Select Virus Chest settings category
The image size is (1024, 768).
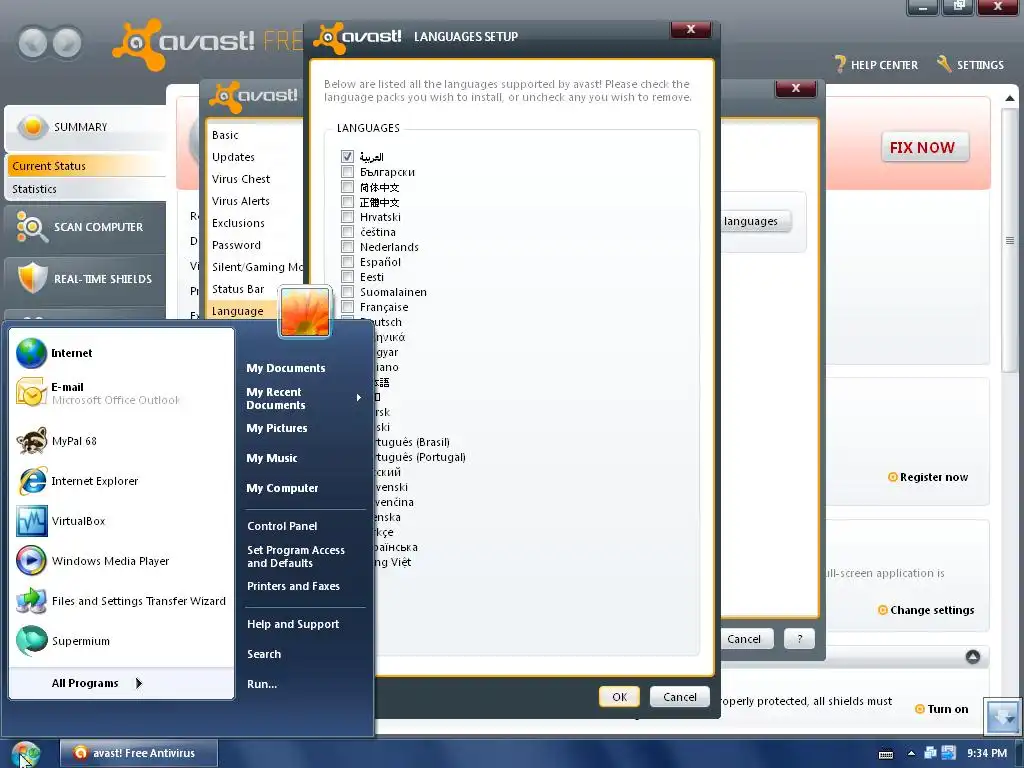coord(241,180)
